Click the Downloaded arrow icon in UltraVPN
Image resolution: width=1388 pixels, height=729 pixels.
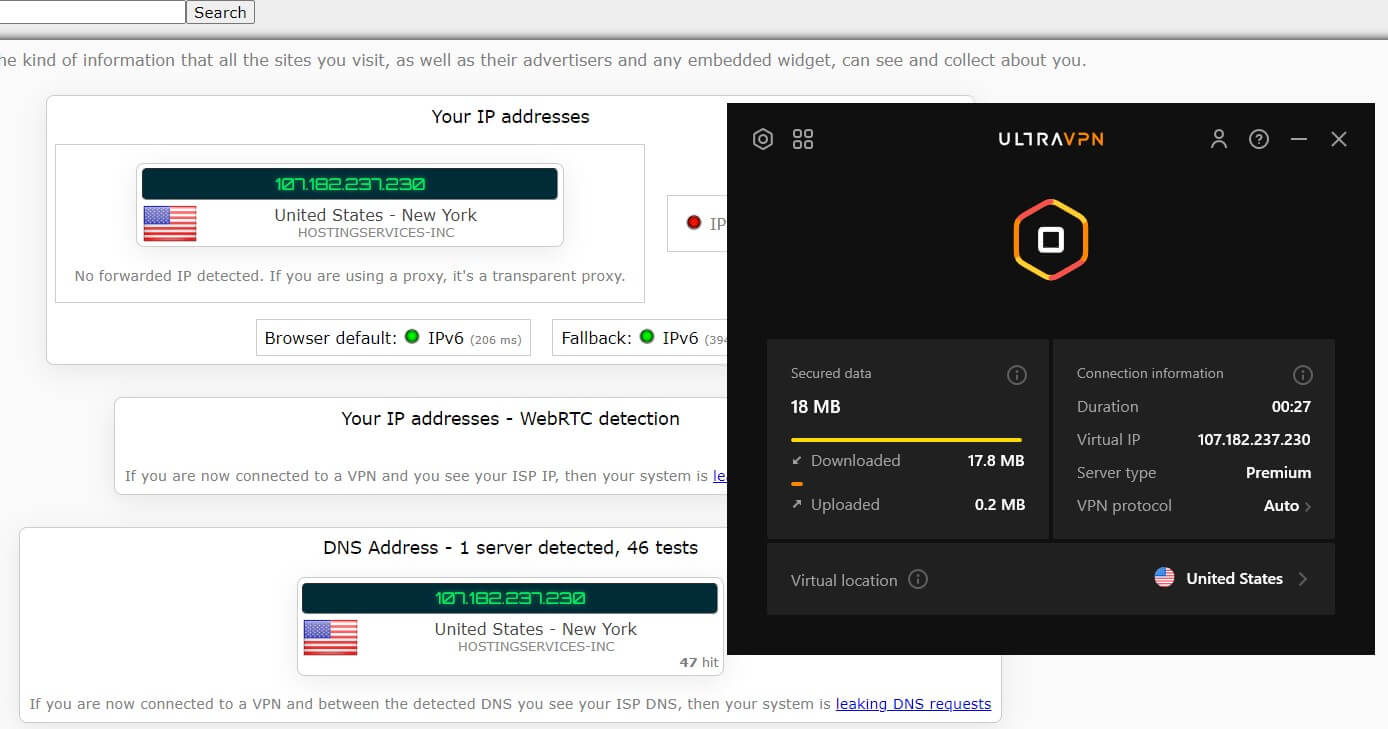(797, 461)
